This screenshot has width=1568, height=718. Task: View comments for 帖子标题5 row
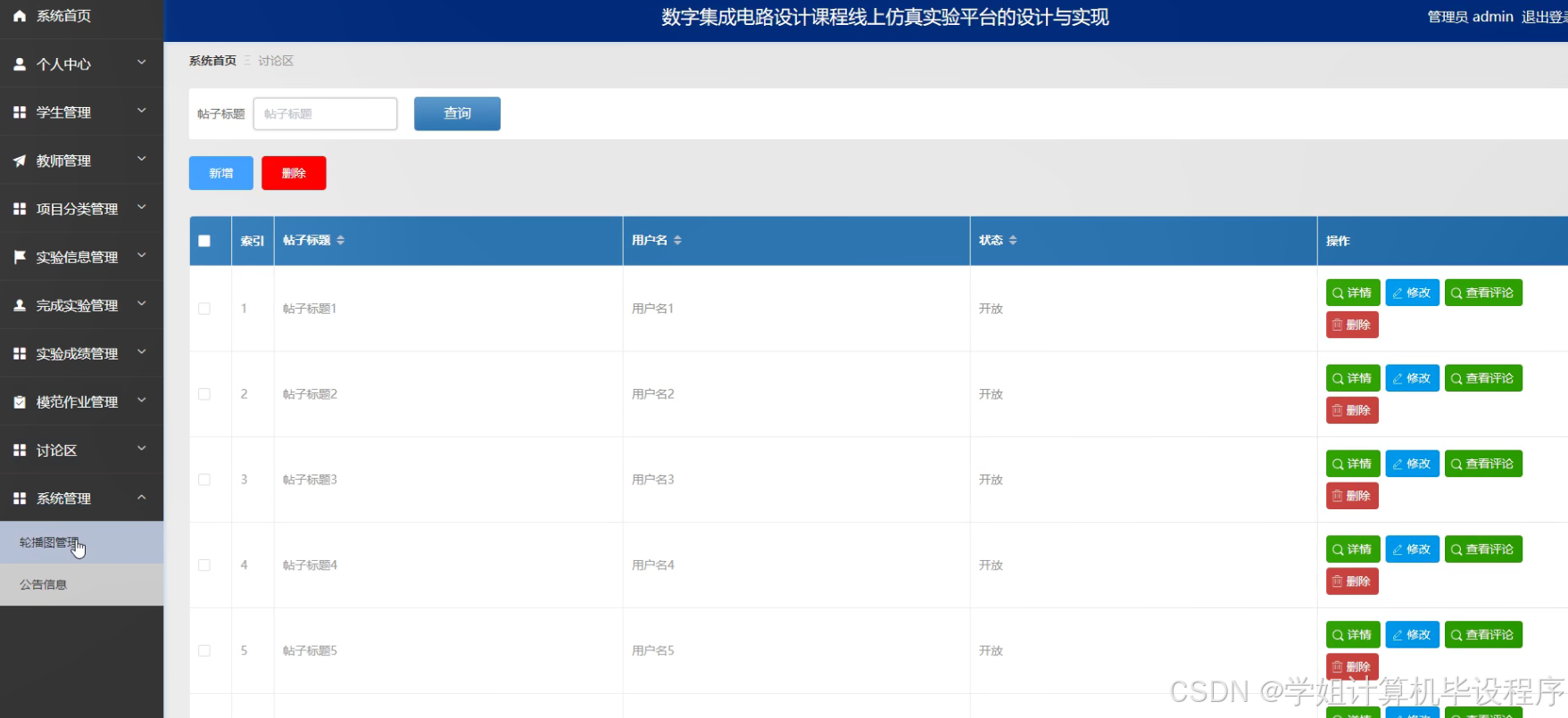(x=1483, y=635)
